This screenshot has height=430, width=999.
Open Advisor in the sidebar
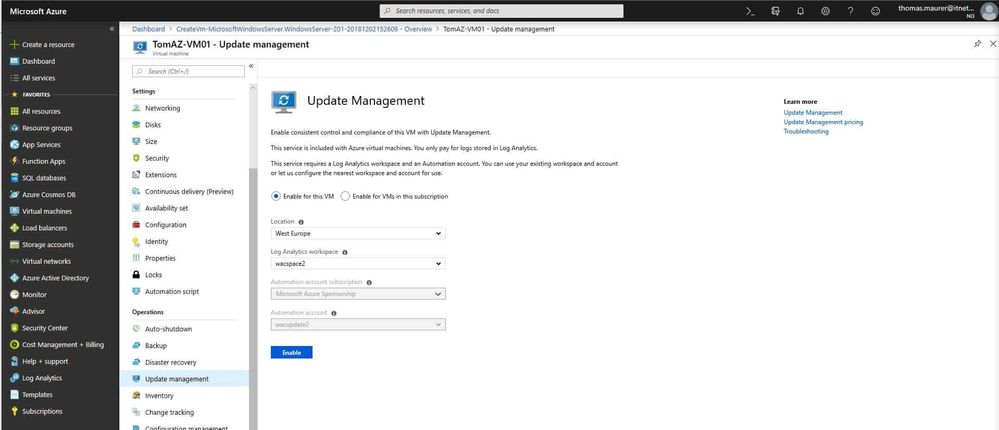coord(27,311)
